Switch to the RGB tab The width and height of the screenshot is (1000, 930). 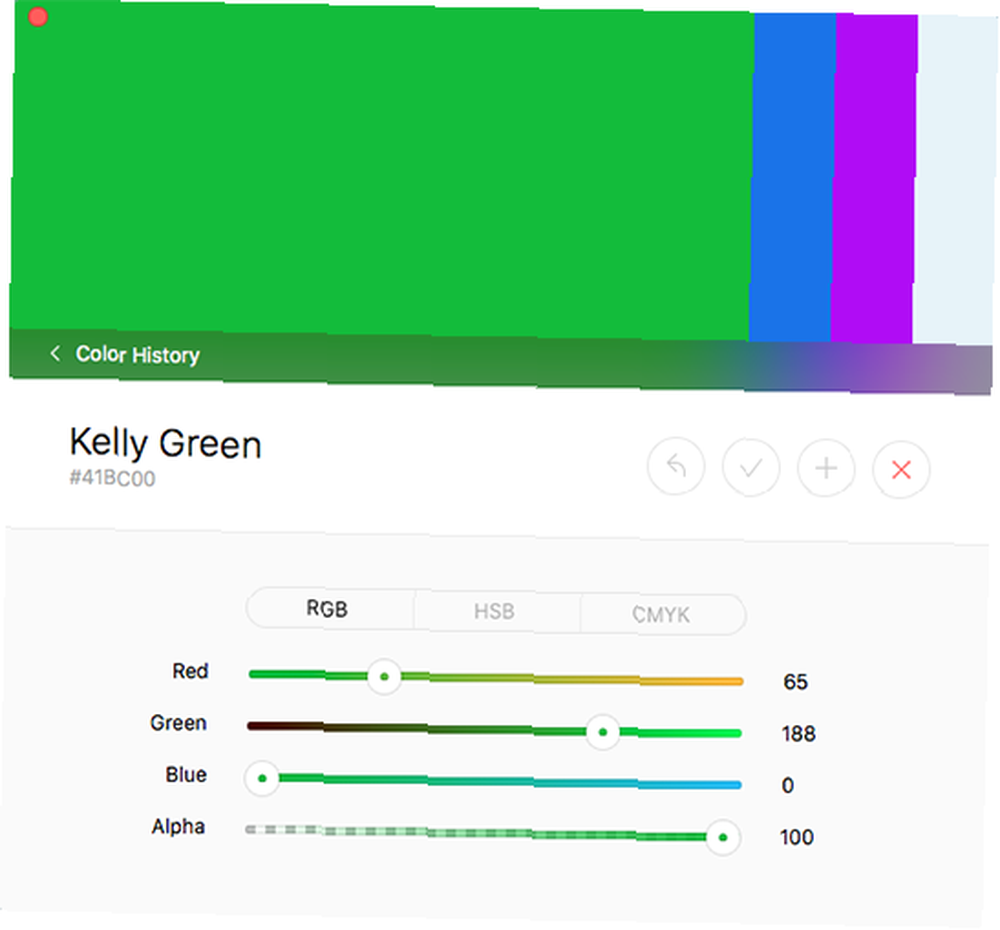pos(328,608)
